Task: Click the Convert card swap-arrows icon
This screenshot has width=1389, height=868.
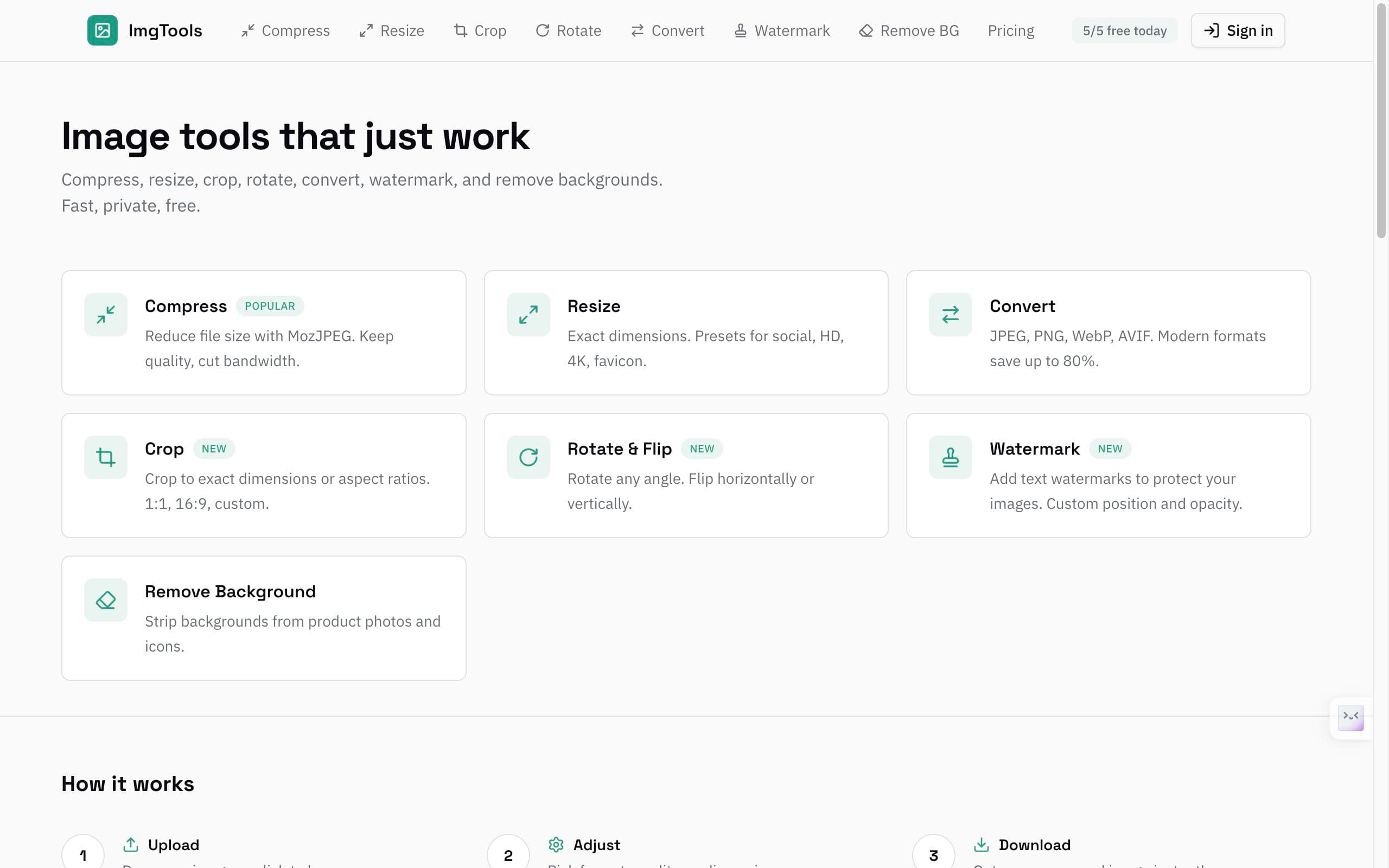Action: 951,315
